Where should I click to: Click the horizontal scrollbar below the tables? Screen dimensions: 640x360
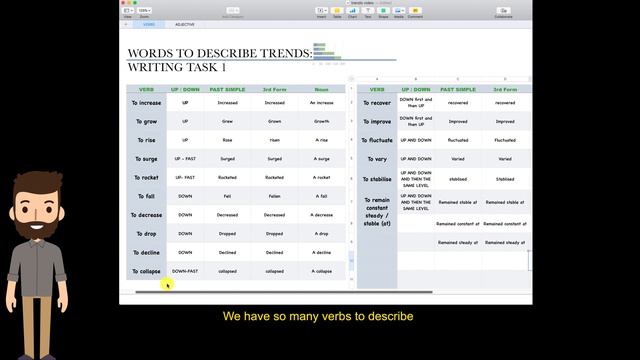[x=284, y=292]
